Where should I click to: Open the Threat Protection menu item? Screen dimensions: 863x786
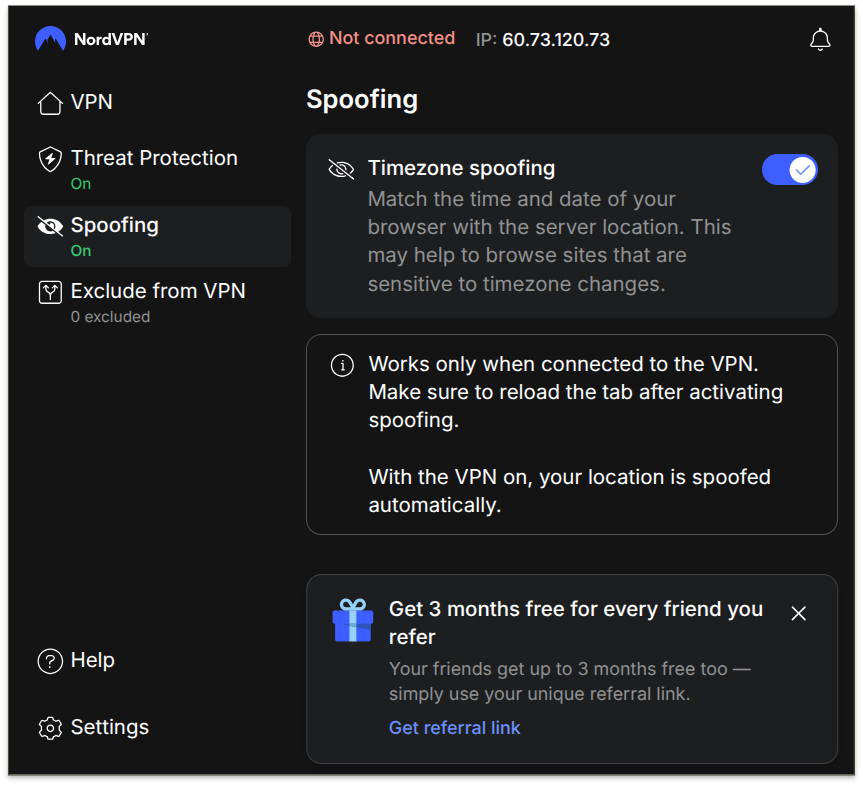point(154,158)
